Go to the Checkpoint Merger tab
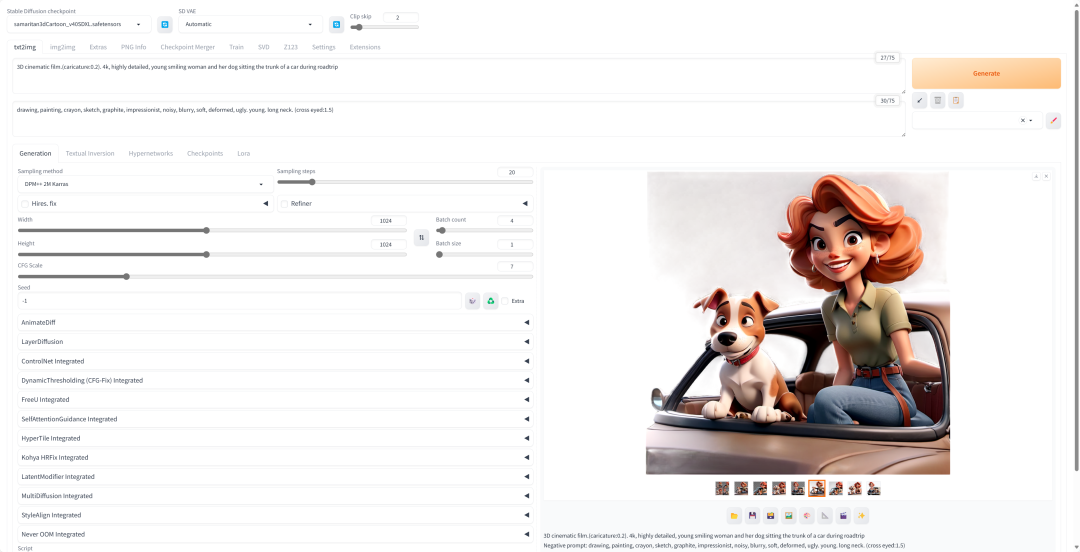The image size is (1080, 552). tap(187, 47)
